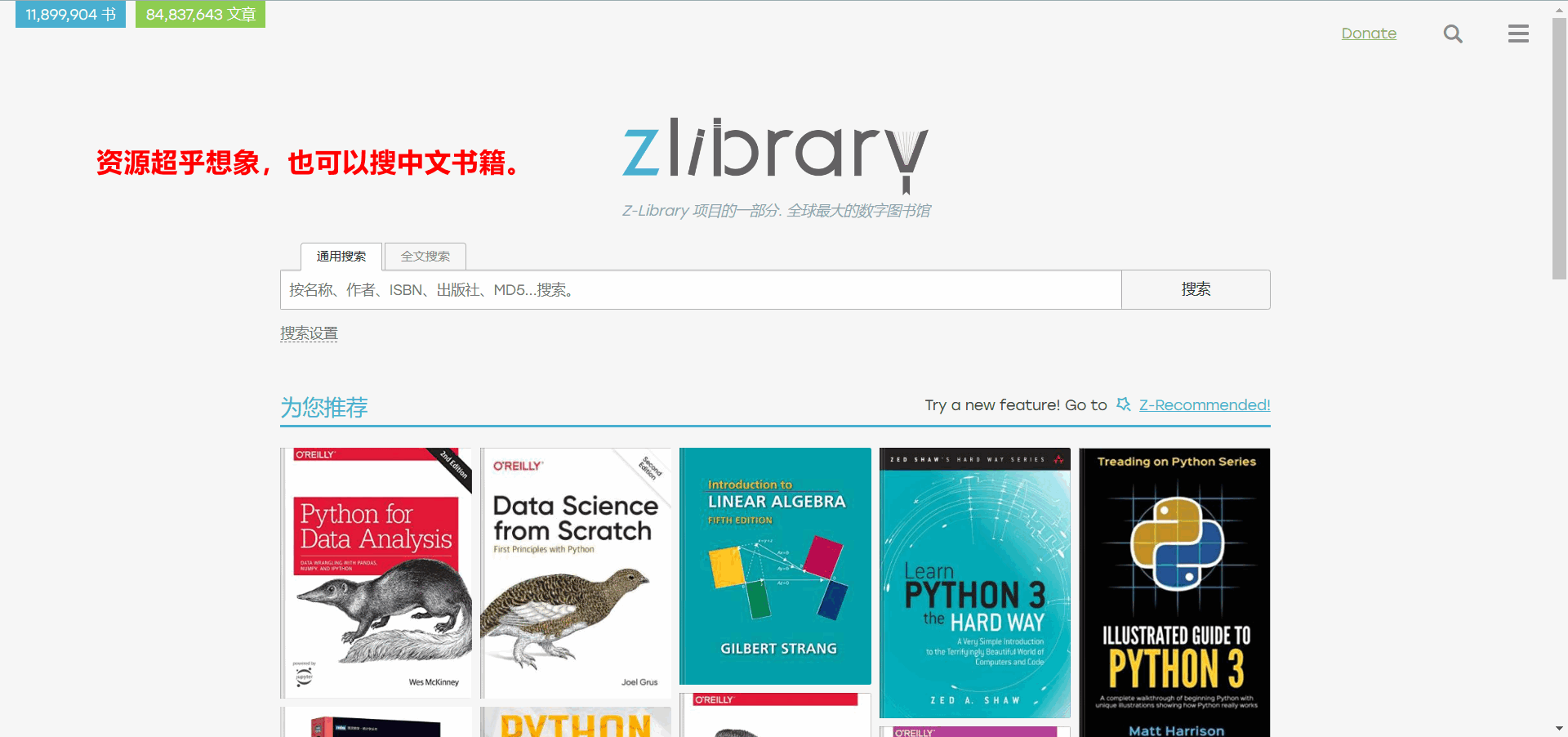The width and height of the screenshot is (1568, 737).
Task: Focus the book search input field
Action: tap(701, 290)
